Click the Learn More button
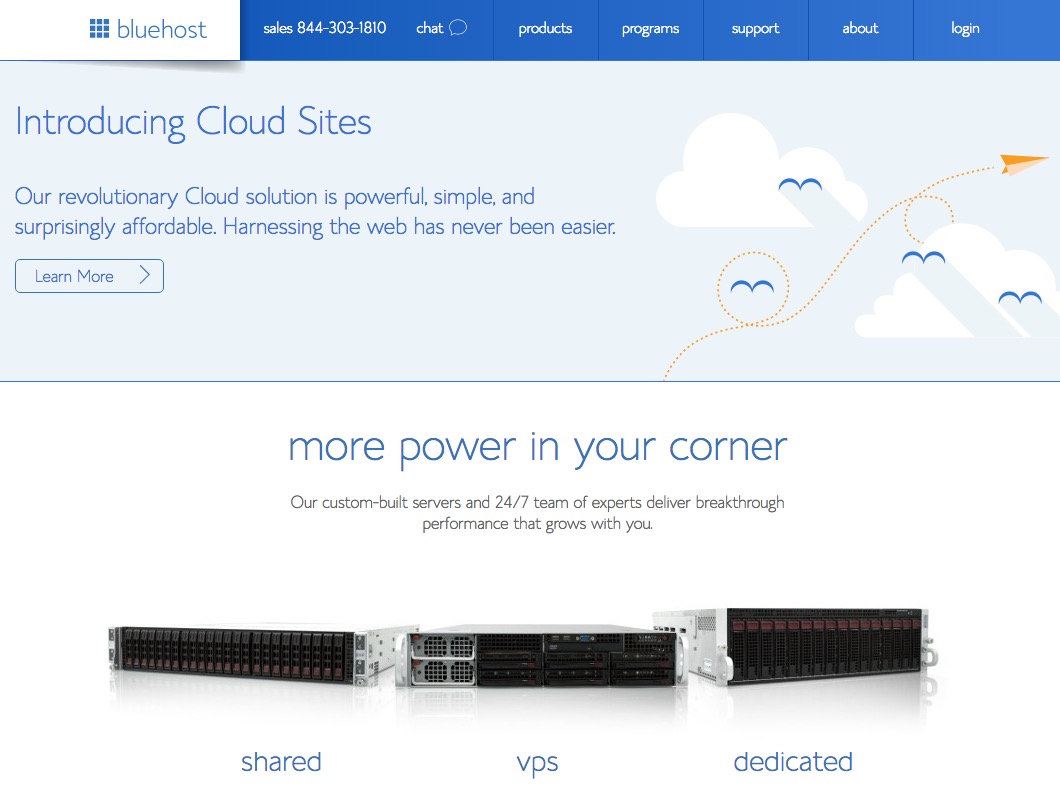Screen dimensions: 1060x786 coord(89,276)
